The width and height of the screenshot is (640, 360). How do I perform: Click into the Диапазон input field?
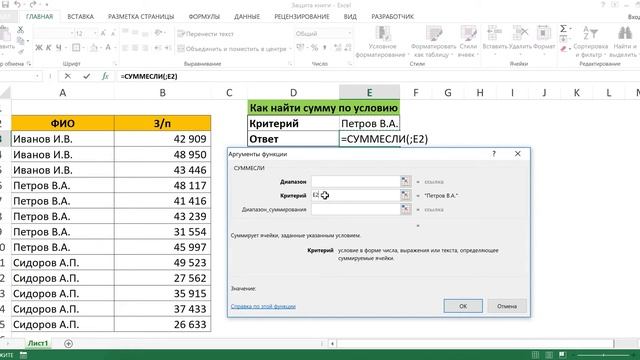point(356,181)
